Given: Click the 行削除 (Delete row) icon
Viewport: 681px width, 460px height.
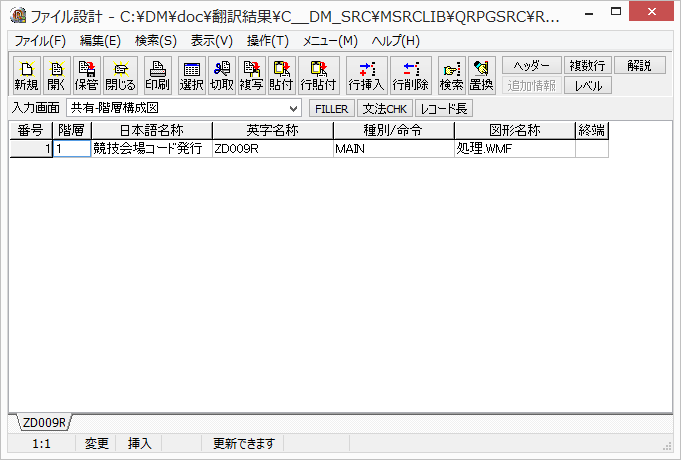Looking at the screenshot, I should pos(410,75).
